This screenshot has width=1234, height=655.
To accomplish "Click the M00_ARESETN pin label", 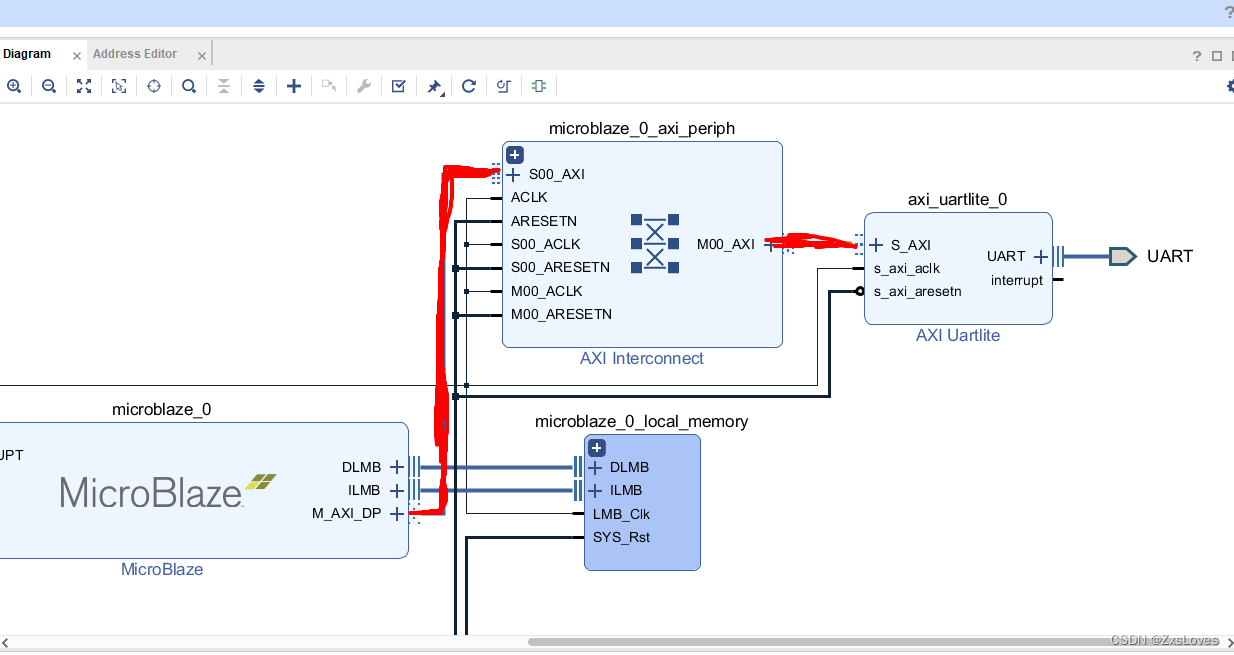I will pyautogui.click(x=561, y=314).
